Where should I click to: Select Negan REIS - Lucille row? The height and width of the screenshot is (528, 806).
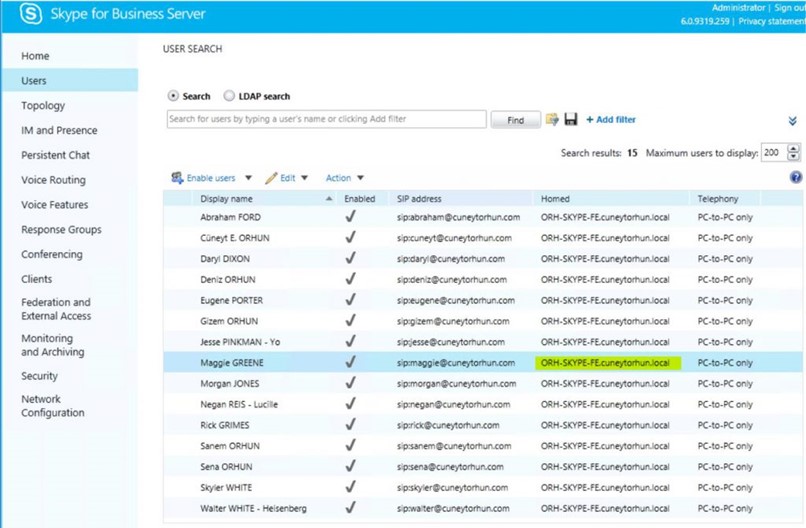(x=483, y=404)
